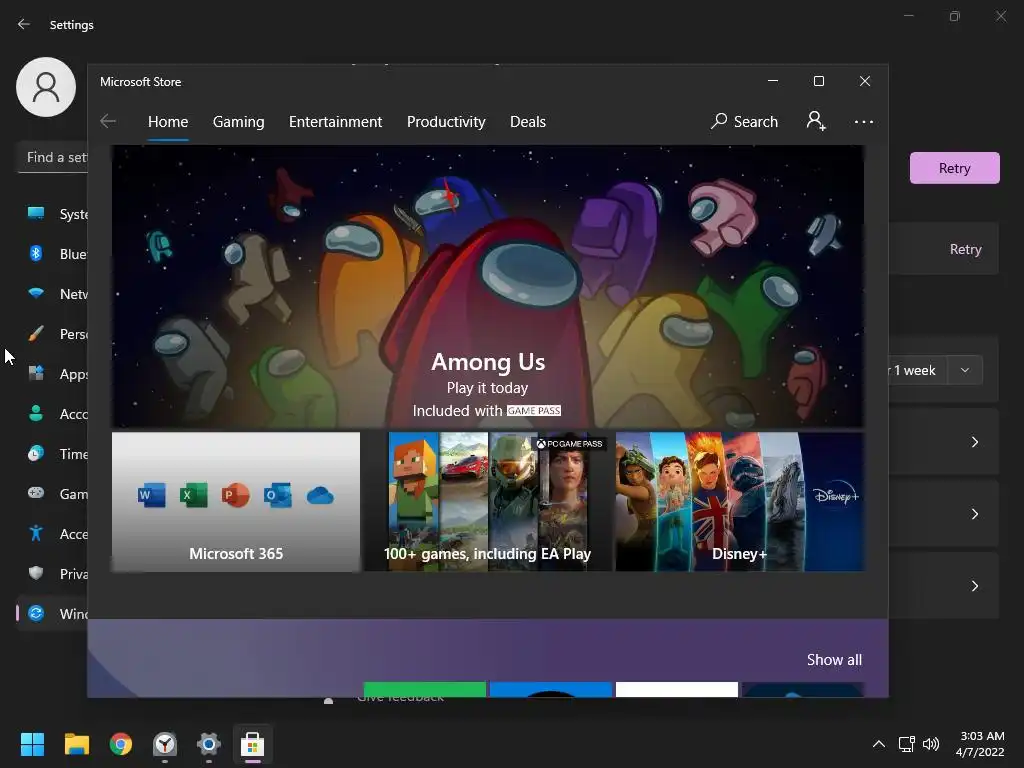This screenshot has width=1024, height=768.
Task: Switch to the Gaming tab
Action: click(238, 122)
